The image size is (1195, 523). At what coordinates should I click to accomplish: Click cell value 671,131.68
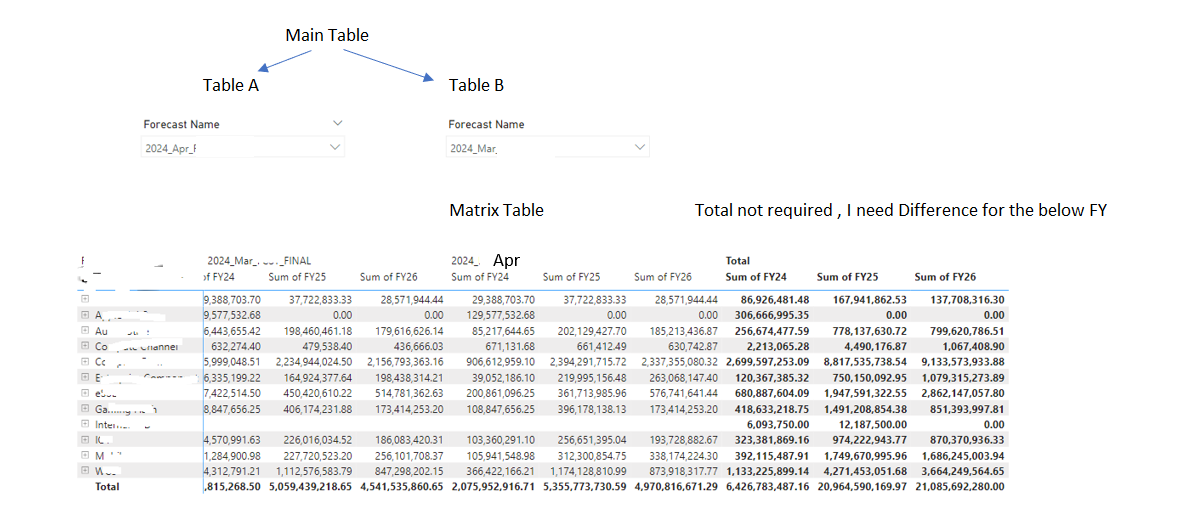pyautogui.click(x=508, y=347)
